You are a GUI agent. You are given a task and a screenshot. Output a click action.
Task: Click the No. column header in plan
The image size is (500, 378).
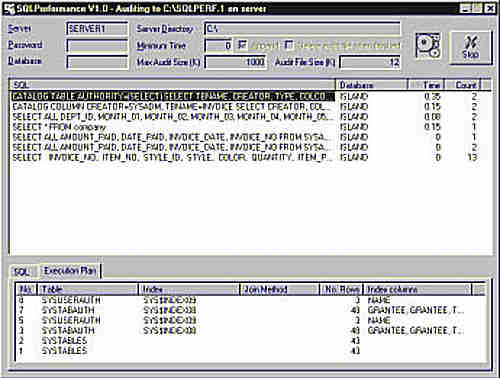[x=27, y=289]
